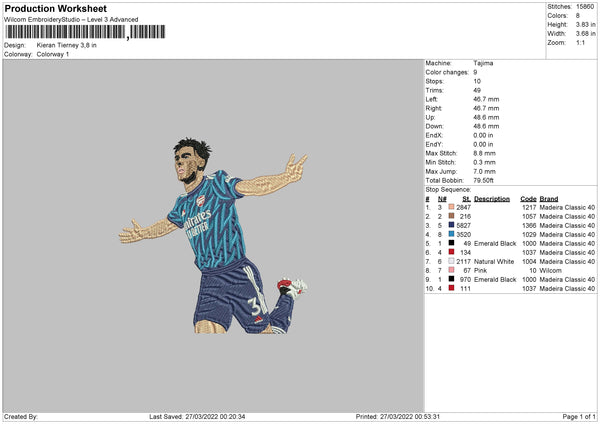Click the EndY value 0.00 in
Screen dimensions: 600x424
483,144
